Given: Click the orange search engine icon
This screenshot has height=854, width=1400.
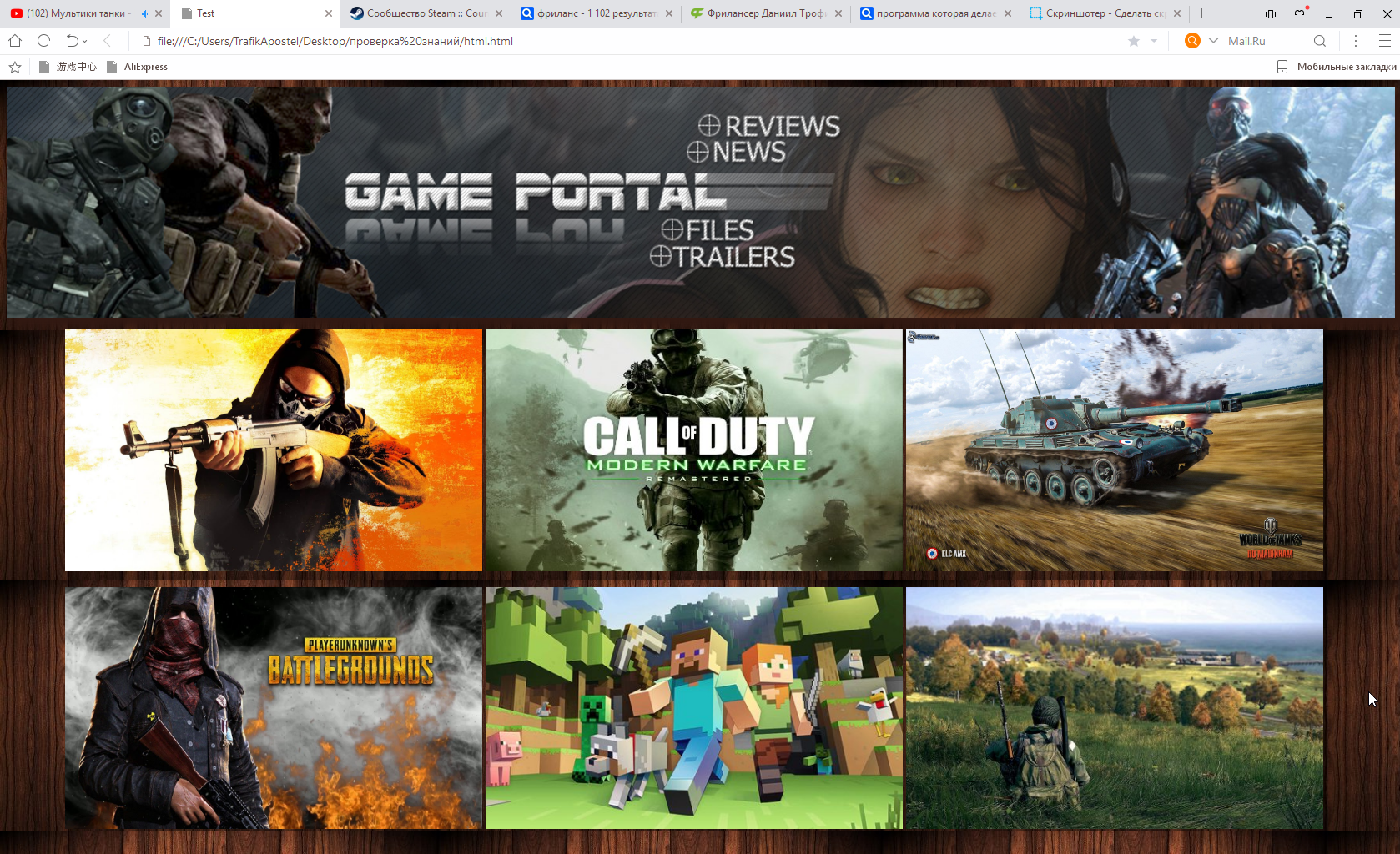Looking at the screenshot, I should [1192, 41].
